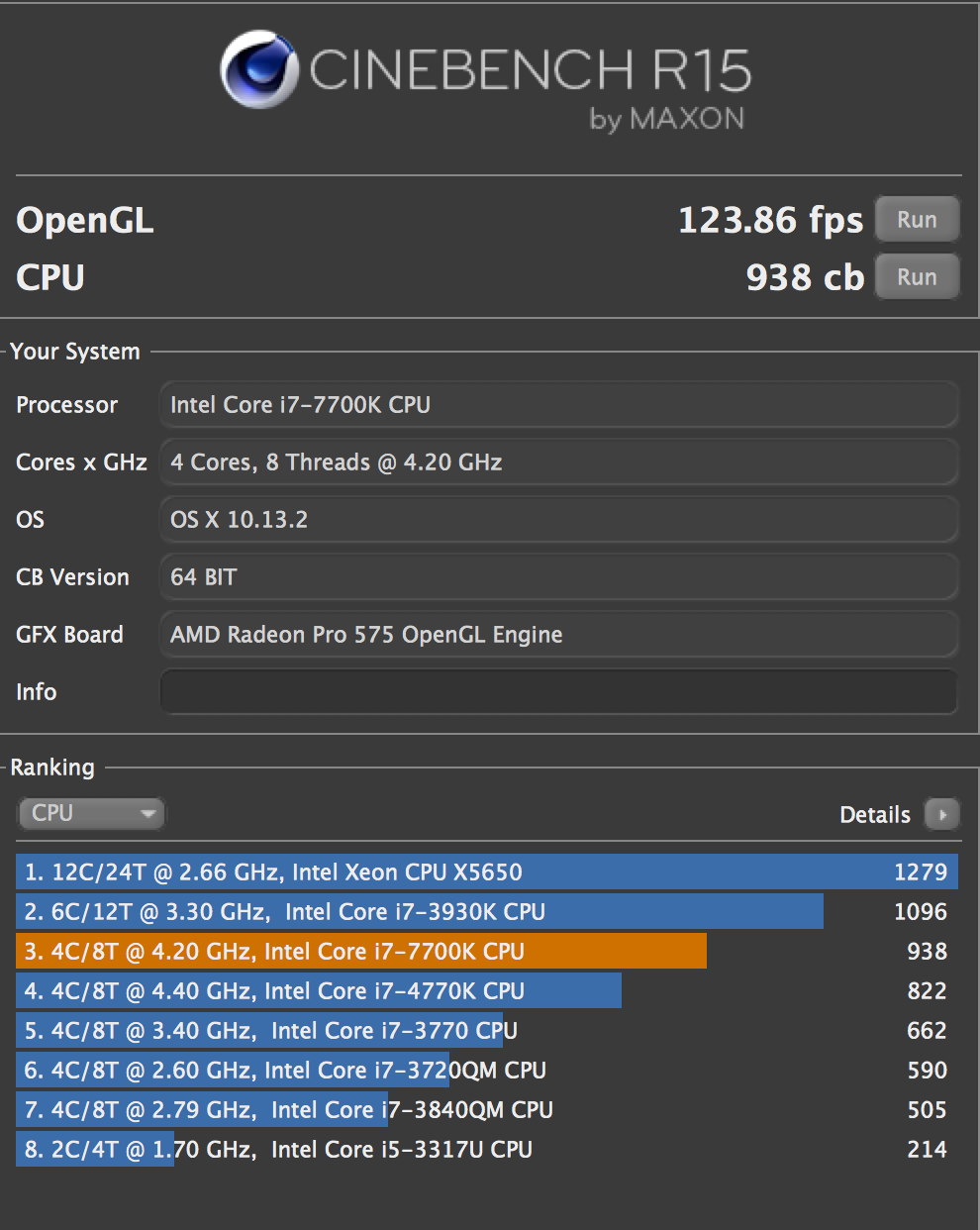Select the i7-3930K ranking row
Viewport: 980px width, 1230px height.
click(x=485, y=912)
